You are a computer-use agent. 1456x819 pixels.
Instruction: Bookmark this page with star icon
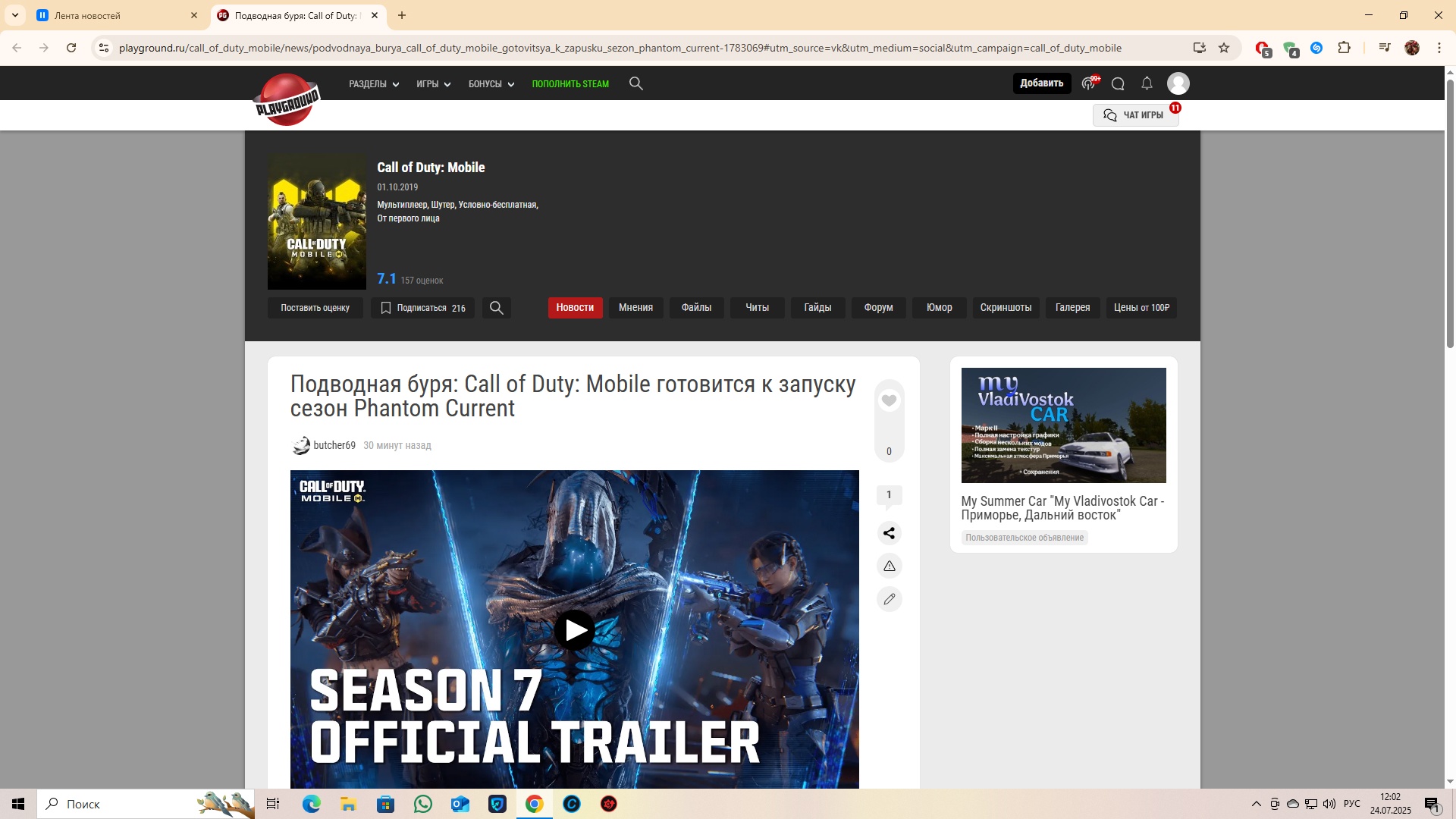pyautogui.click(x=1224, y=48)
